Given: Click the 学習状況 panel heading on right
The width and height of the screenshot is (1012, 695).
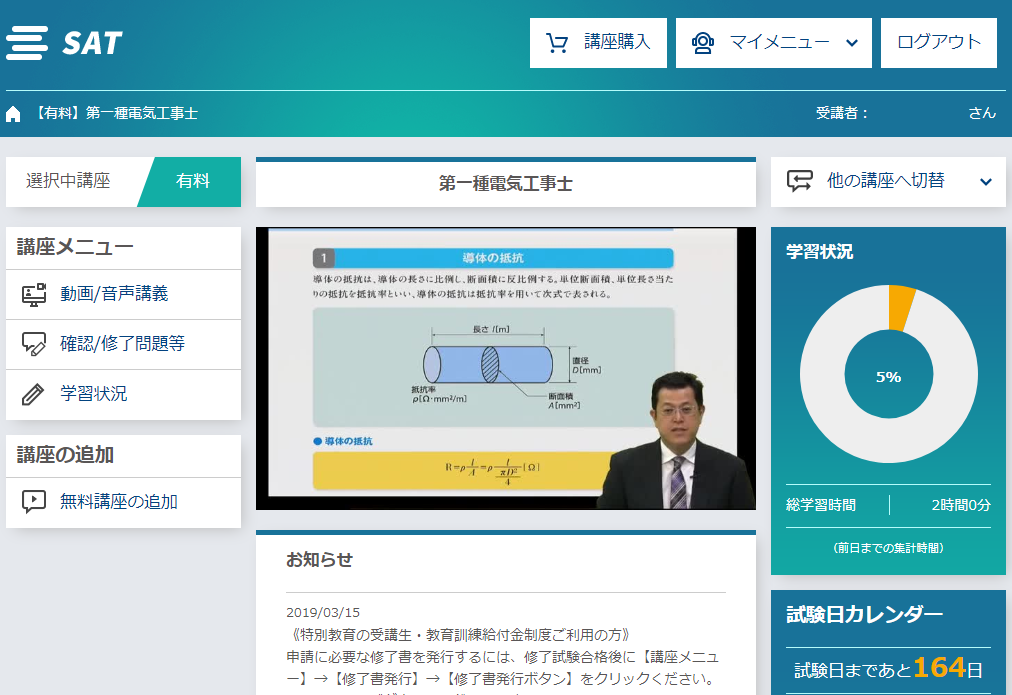Looking at the screenshot, I should (819, 252).
